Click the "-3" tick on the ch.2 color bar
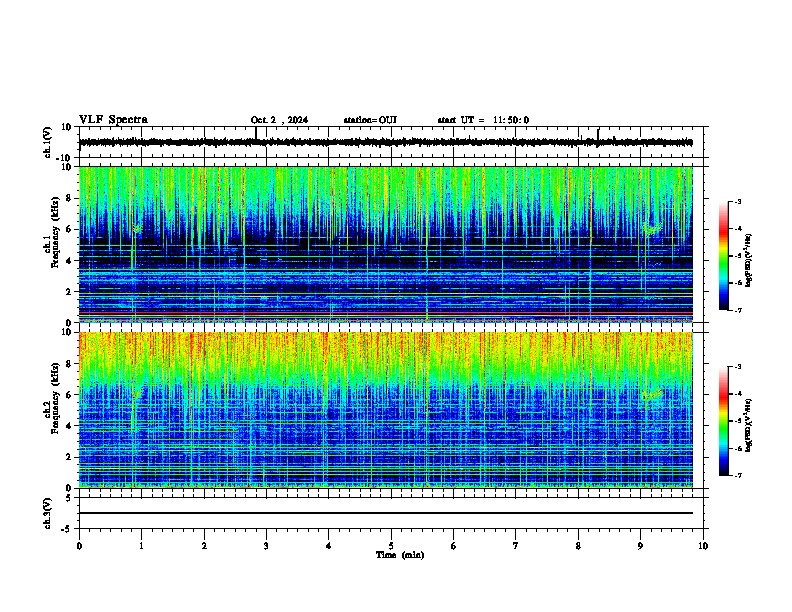 point(737,367)
